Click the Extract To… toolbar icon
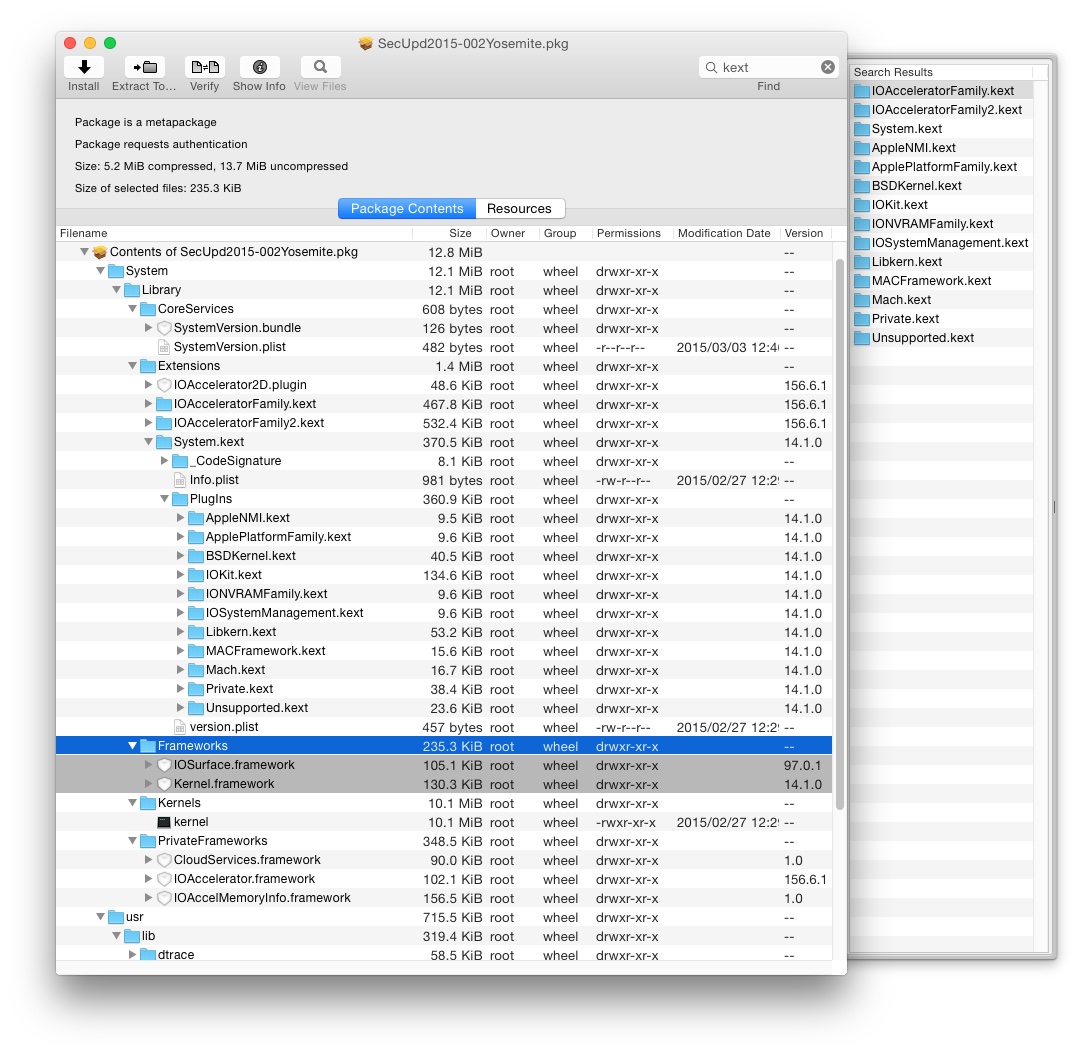This screenshot has height=1055, width=1074. 145,67
